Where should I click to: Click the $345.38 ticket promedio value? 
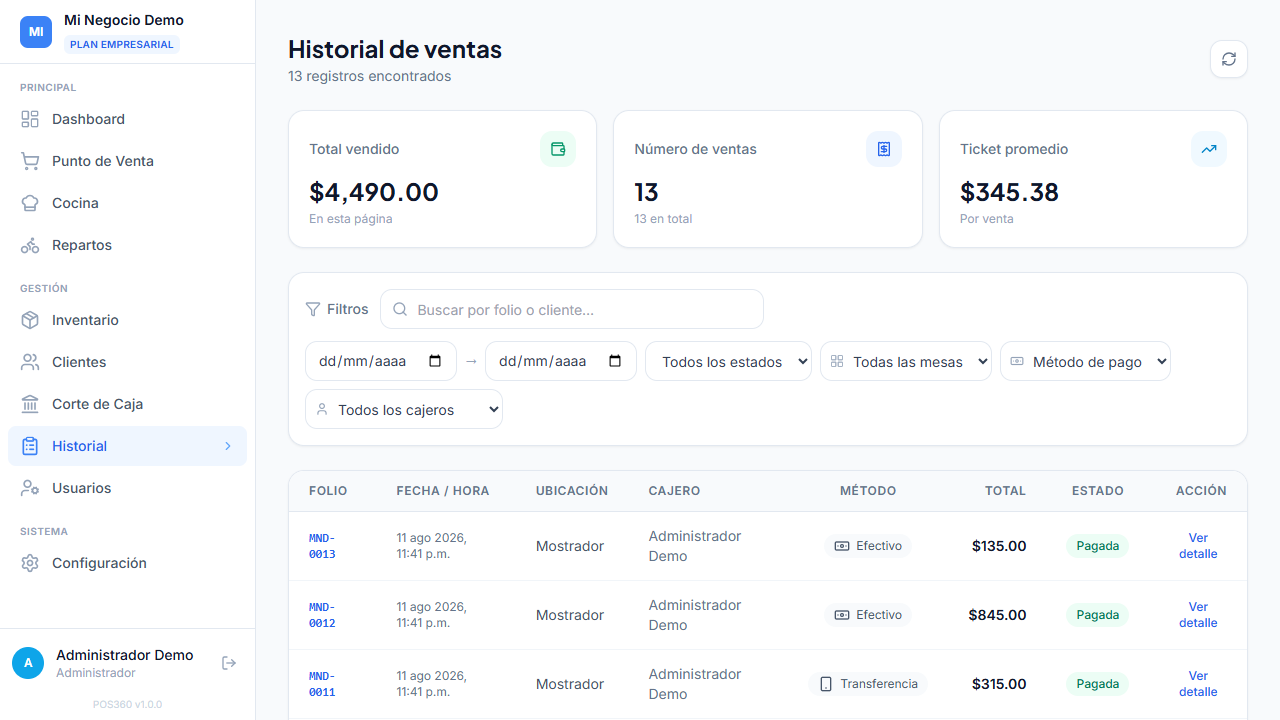pyautogui.click(x=1009, y=192)
